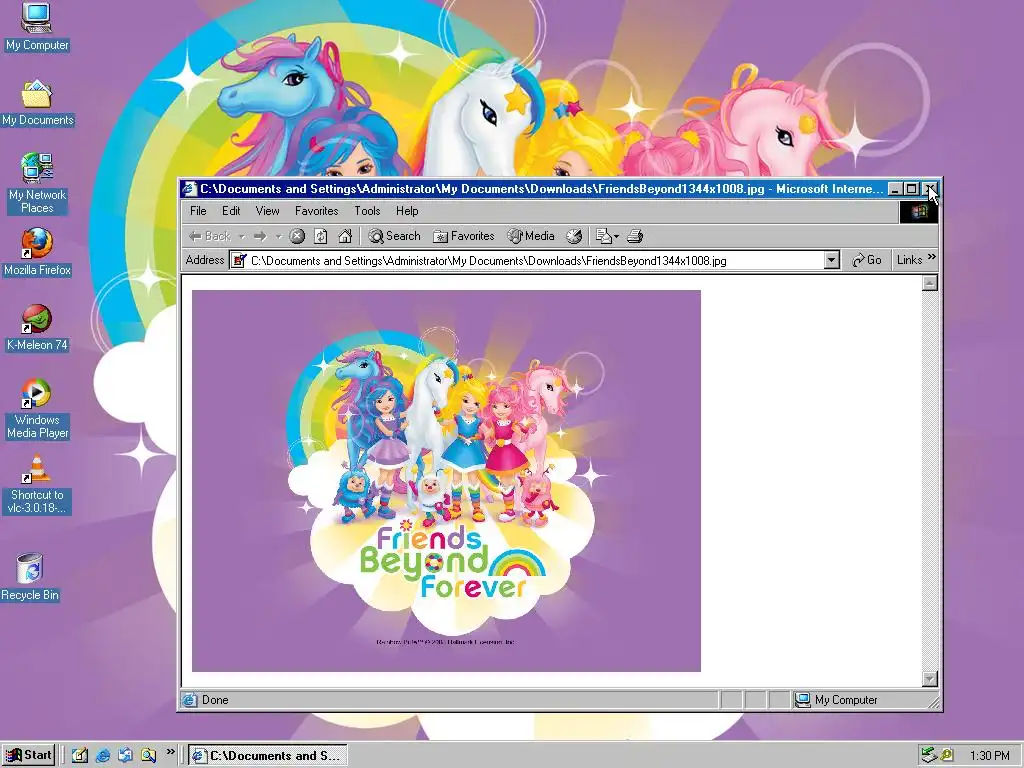This screenshot has height=768, width=1024.
Task: Open the Favorites menu
Action: coord(316,211)
